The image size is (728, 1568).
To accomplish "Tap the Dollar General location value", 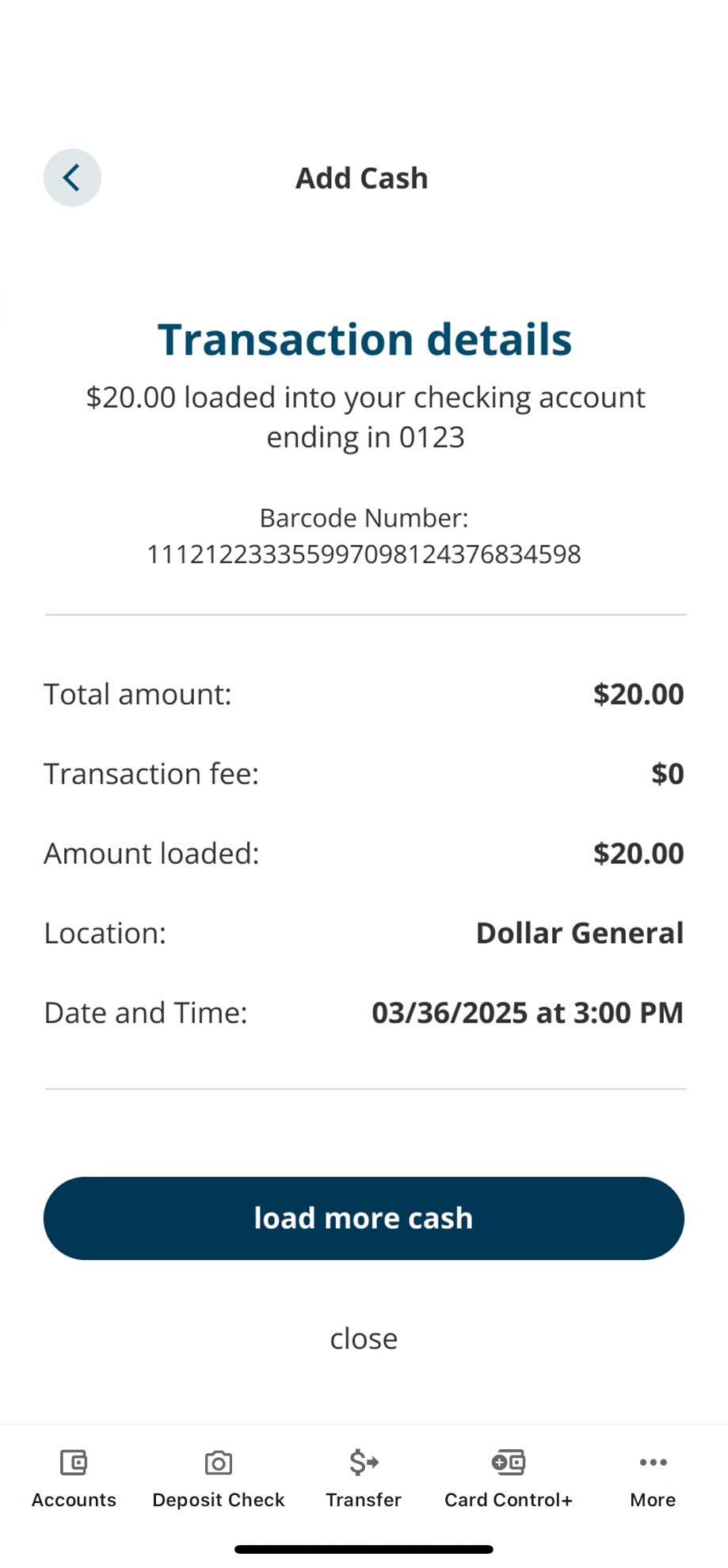I will (579, 933).
